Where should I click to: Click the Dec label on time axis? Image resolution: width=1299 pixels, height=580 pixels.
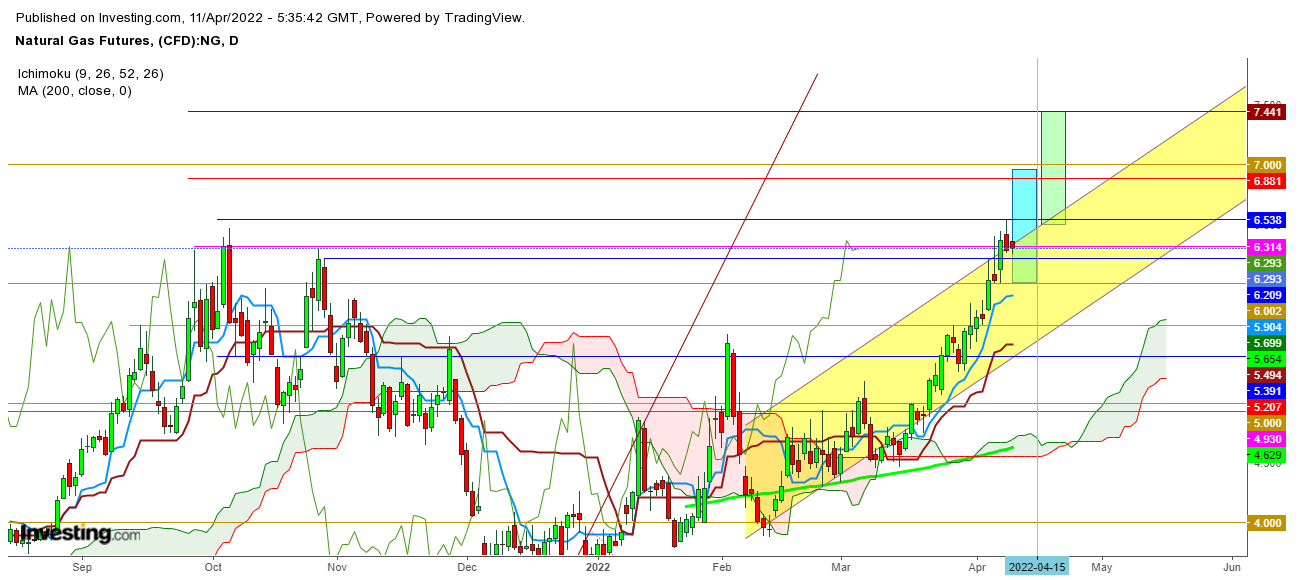click(x=467, y=567)
